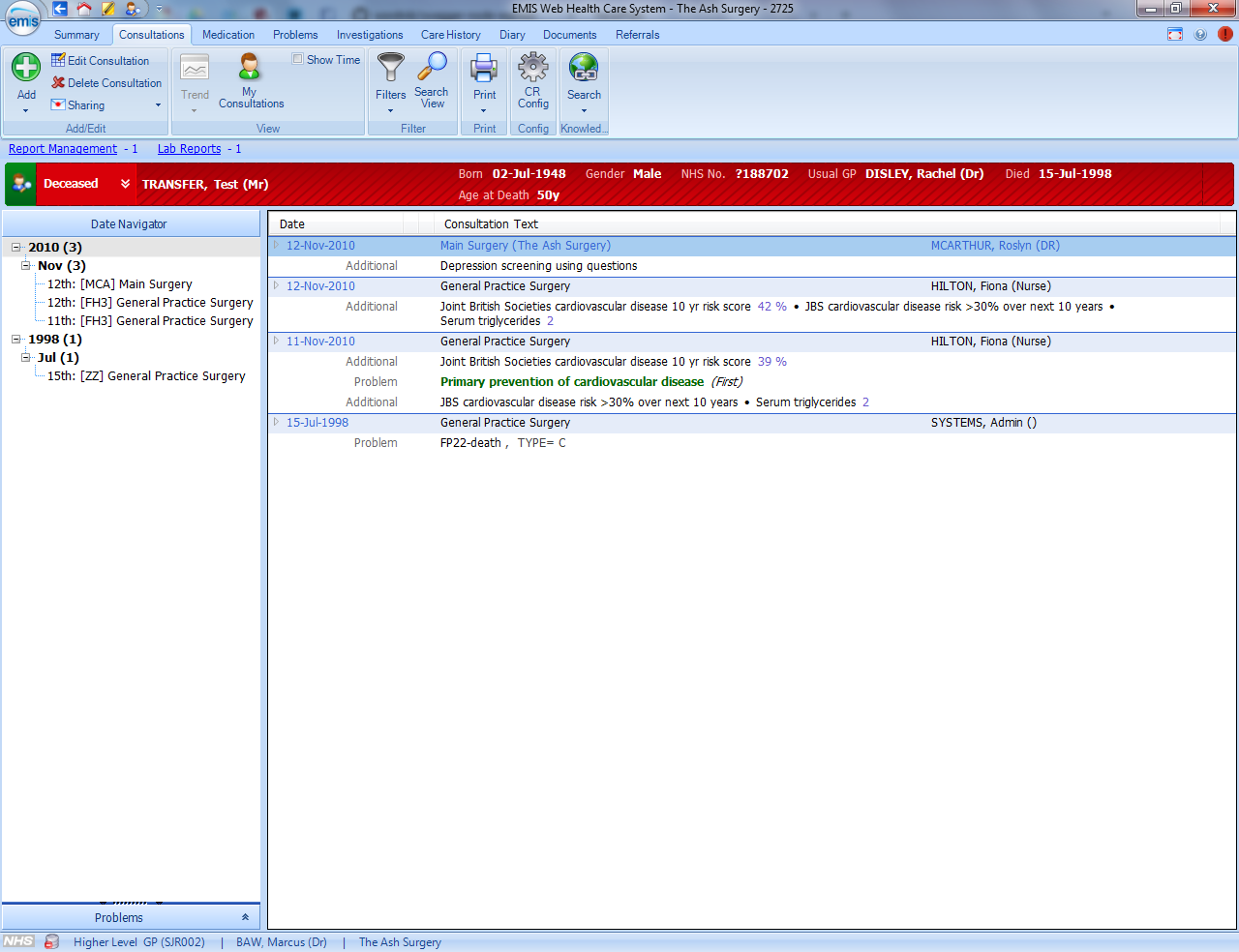Click the Lab Reports link
Viewport: 1239px width, 952px height.
pyautogui.click(x=189, y=148)
